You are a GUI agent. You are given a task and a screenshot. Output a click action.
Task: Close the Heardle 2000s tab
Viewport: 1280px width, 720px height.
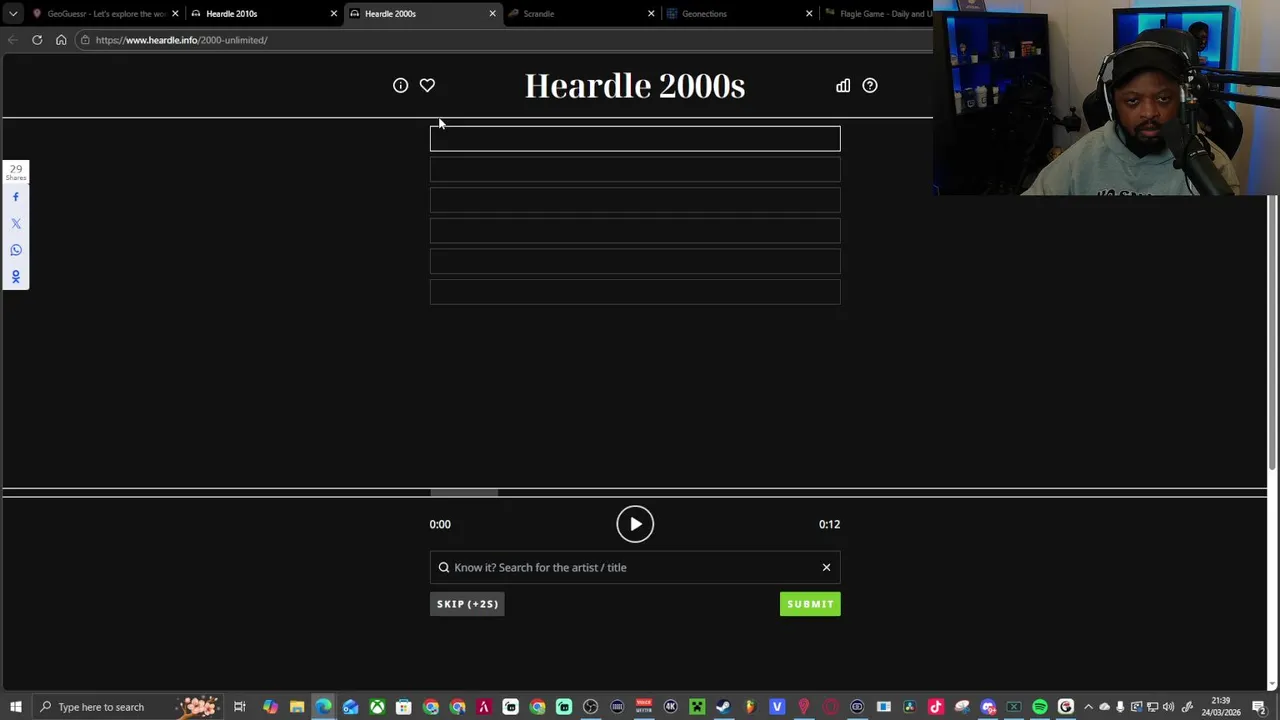point(492,14)
